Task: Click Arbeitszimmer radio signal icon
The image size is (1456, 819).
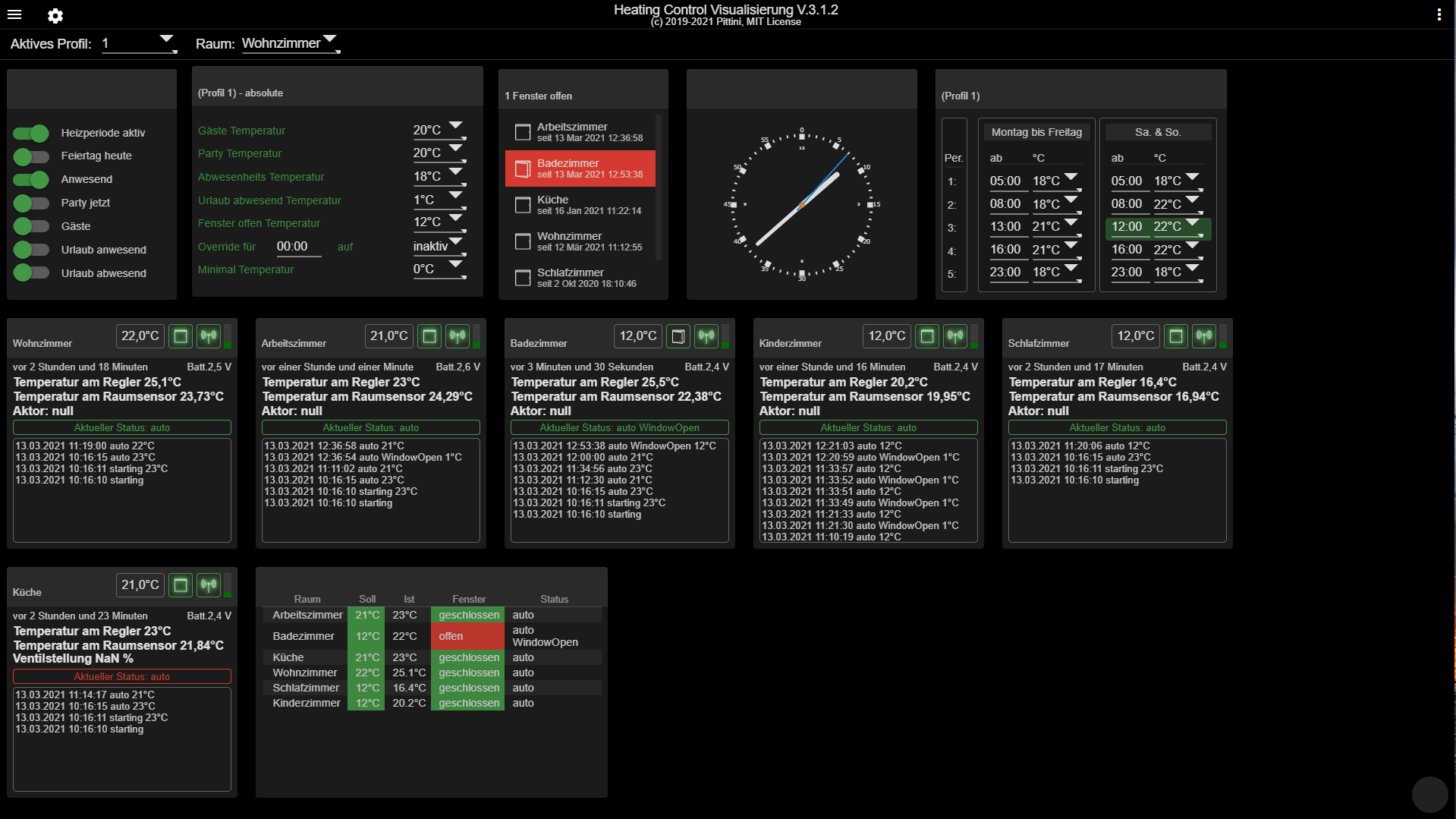Action: click(x=458, y=336)
